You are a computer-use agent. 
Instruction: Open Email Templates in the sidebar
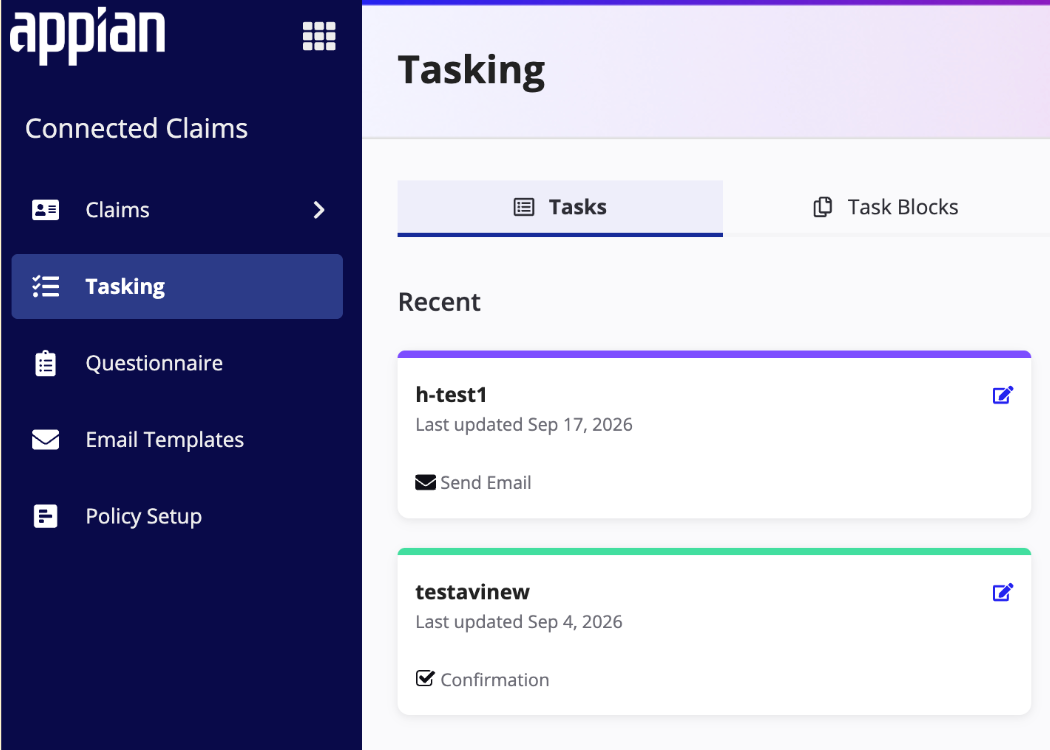tap(177, 440)
